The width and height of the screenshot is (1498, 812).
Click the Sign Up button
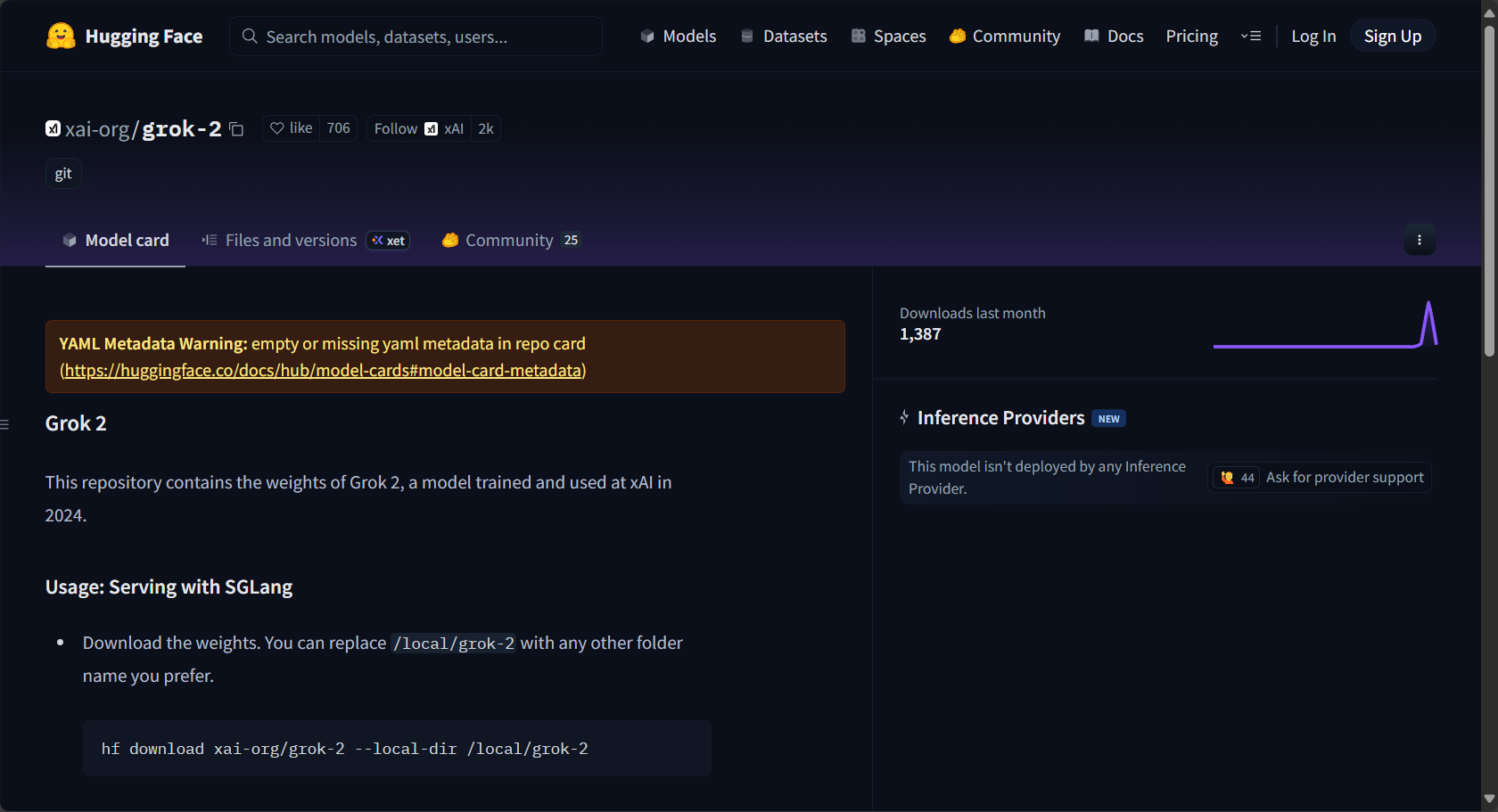point(1392,36)
